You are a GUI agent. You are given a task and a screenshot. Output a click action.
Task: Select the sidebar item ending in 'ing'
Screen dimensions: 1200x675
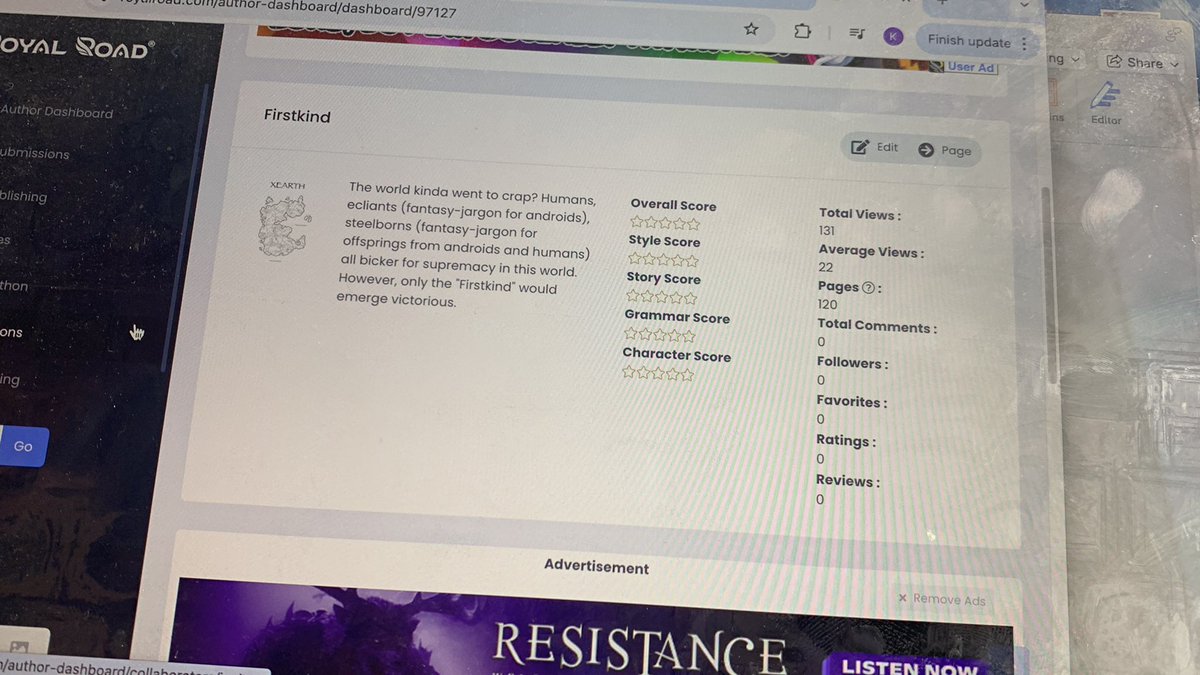point(10,380)
